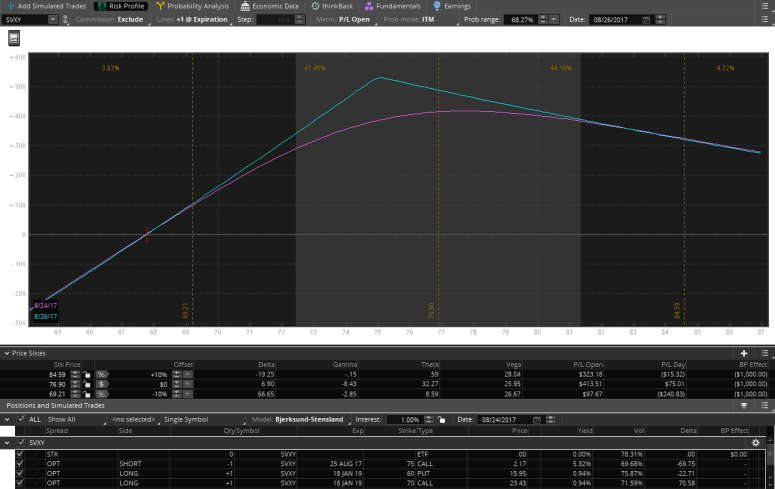
Task: Click the notes icon above the chart
Action: click(x=15, y=37)
